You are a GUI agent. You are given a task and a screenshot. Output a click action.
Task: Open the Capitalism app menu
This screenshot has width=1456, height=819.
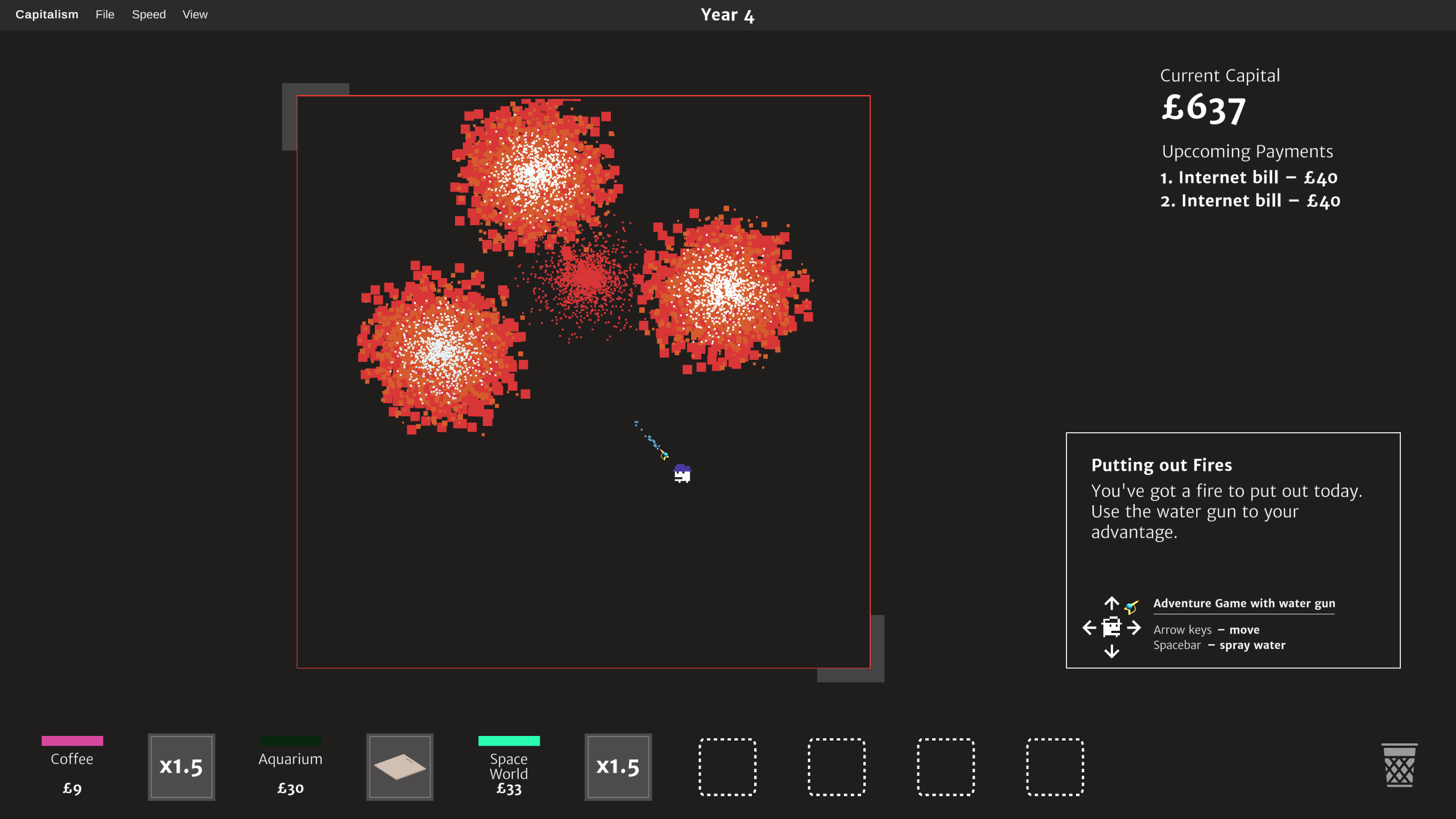(47, 15)
